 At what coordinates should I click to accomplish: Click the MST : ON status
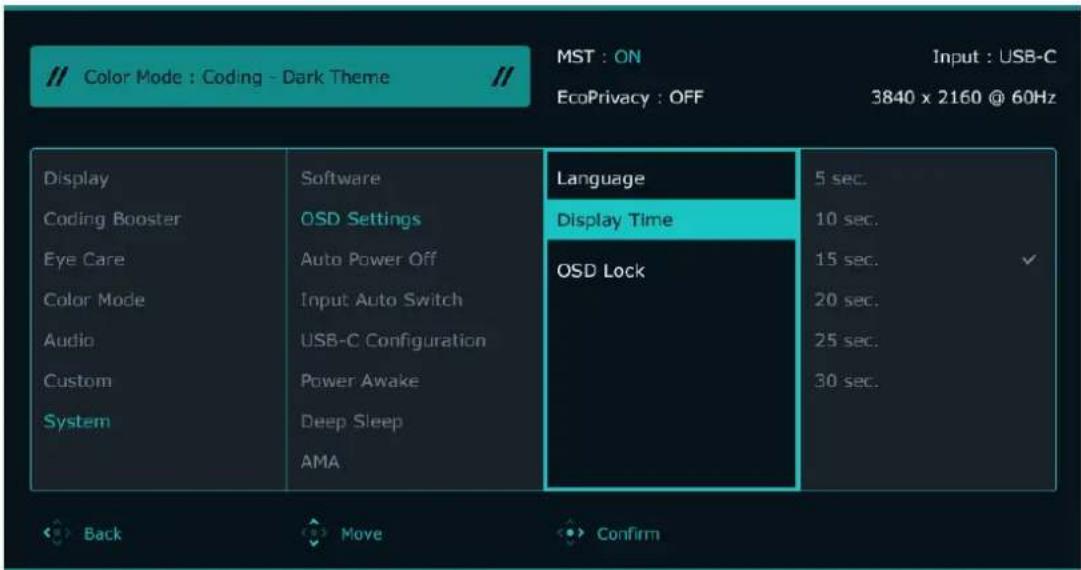598,57
